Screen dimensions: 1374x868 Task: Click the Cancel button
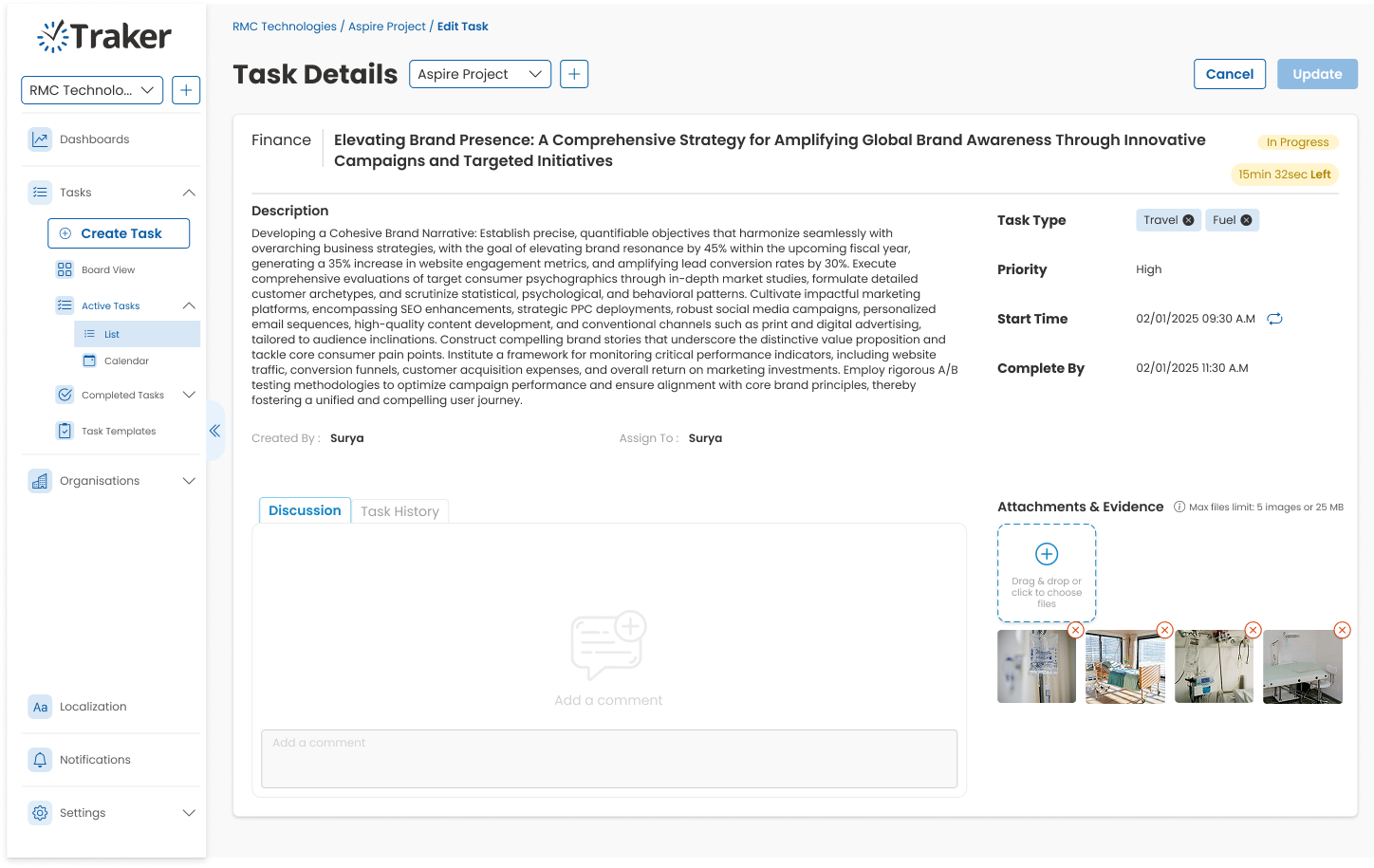[x=1229, y=74]
